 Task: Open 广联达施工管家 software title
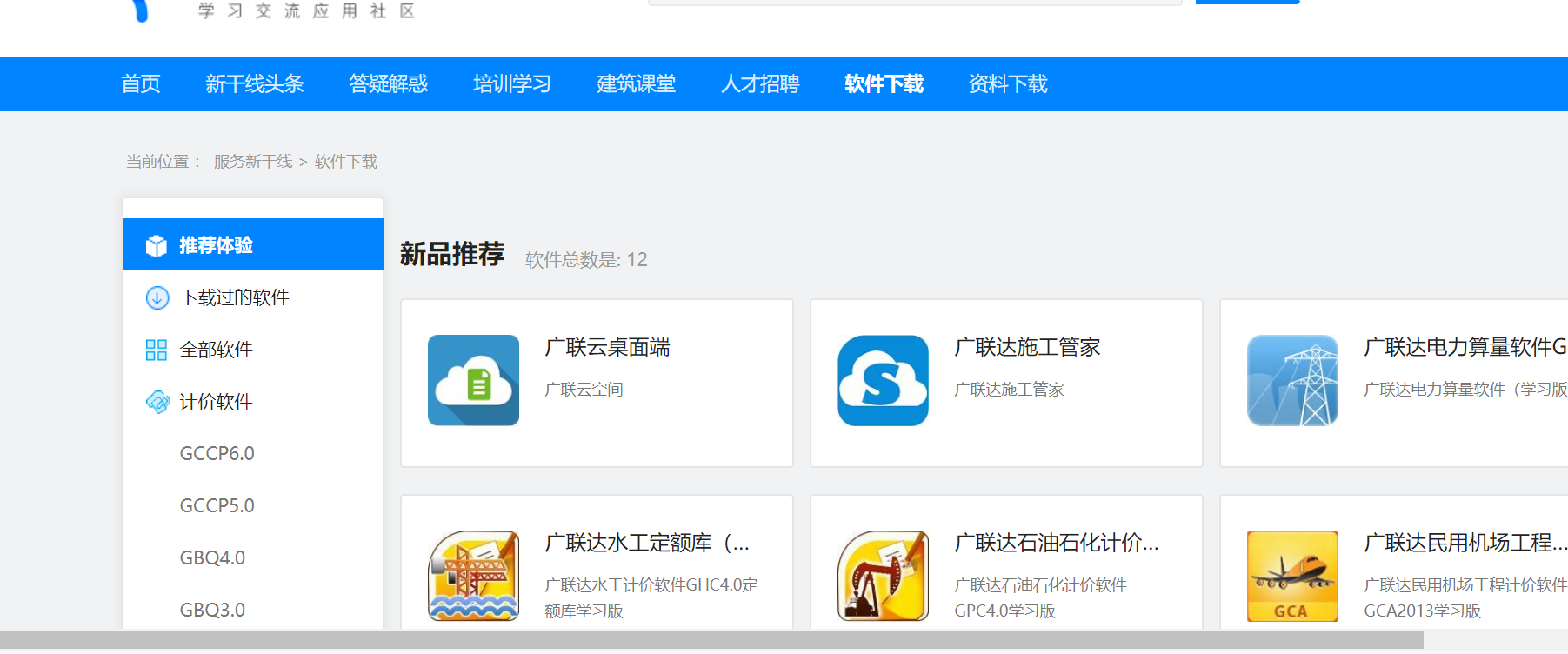click(x=1028, y=347)
